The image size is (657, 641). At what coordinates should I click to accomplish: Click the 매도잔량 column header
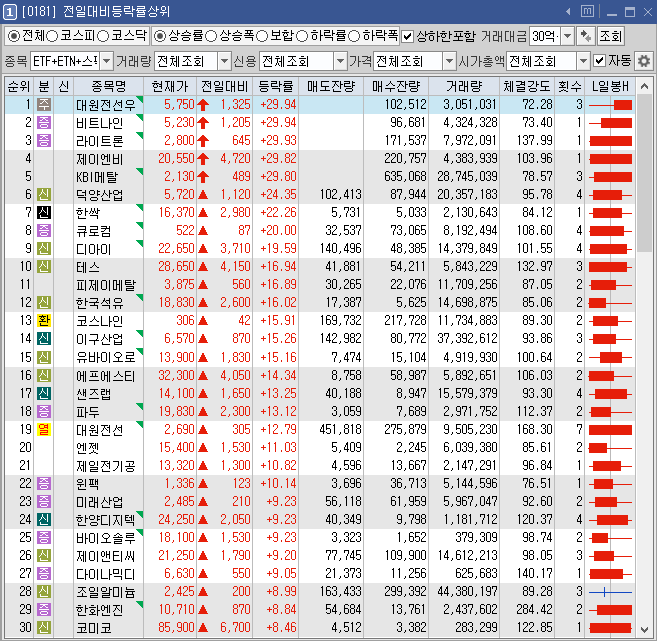tap(331, 86)
